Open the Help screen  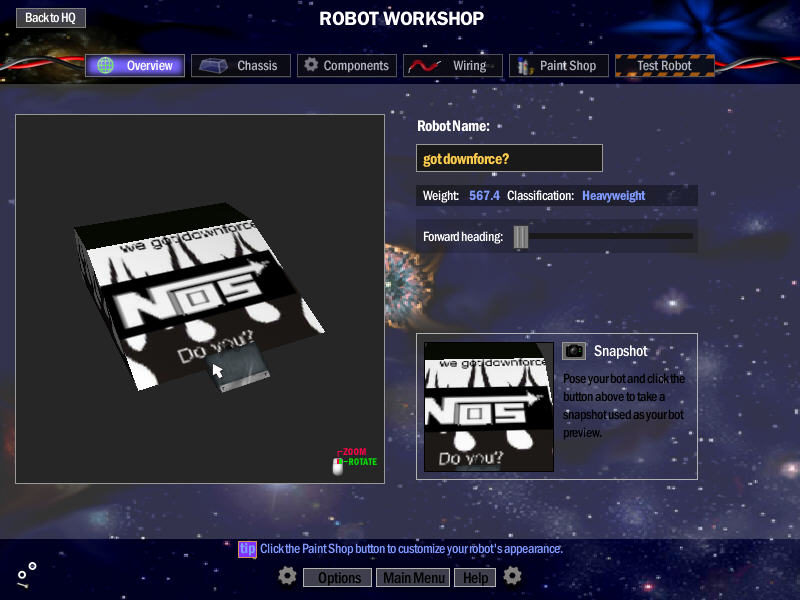[x=475, y=578]
